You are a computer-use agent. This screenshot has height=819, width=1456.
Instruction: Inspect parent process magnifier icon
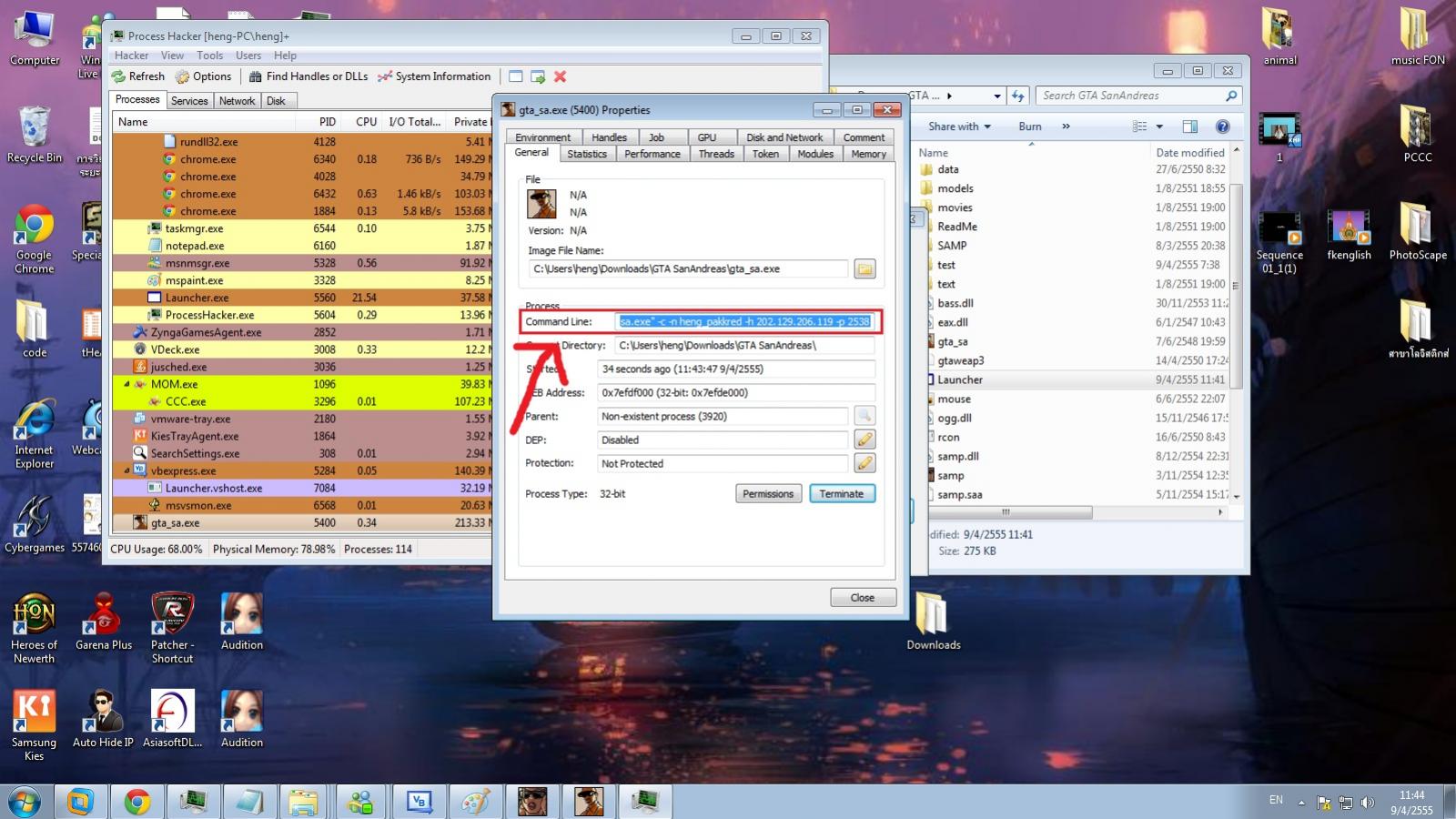[864, 416]
